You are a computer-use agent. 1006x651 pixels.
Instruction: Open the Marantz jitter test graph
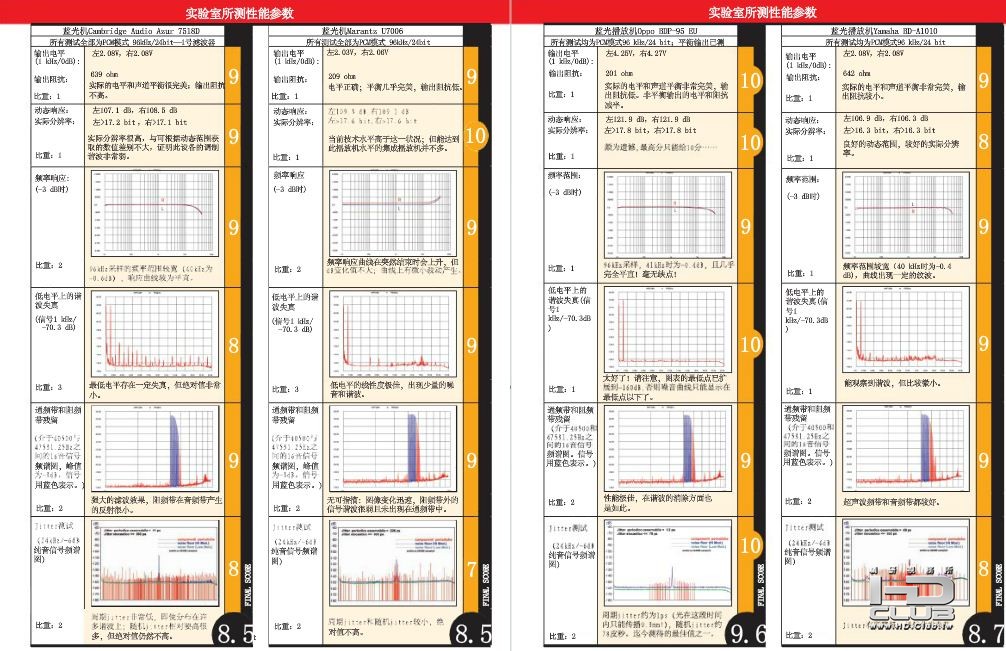393,563
